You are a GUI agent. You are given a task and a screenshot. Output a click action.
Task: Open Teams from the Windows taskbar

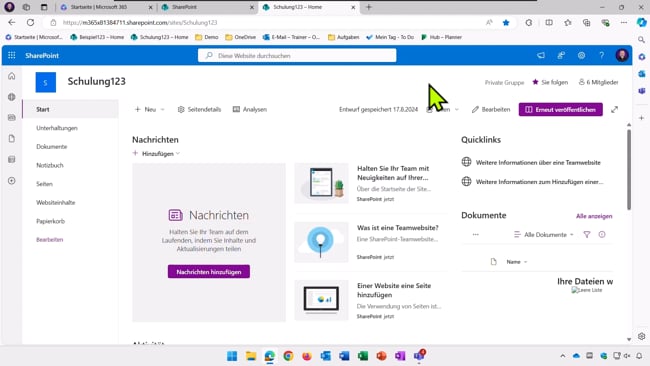(x=419, y=356)
